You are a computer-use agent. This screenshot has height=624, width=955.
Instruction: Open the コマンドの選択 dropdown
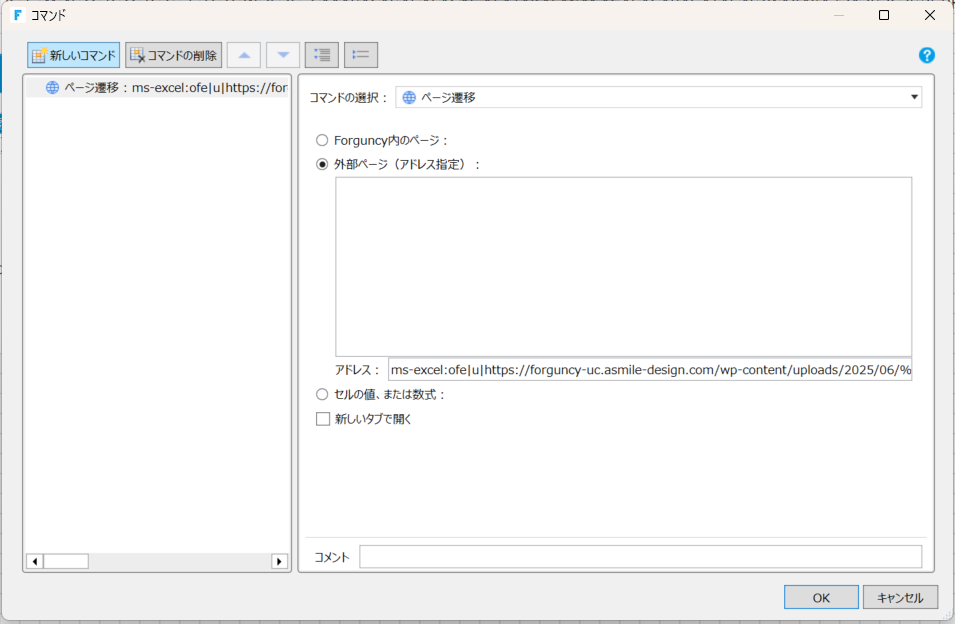pos(659,97)
